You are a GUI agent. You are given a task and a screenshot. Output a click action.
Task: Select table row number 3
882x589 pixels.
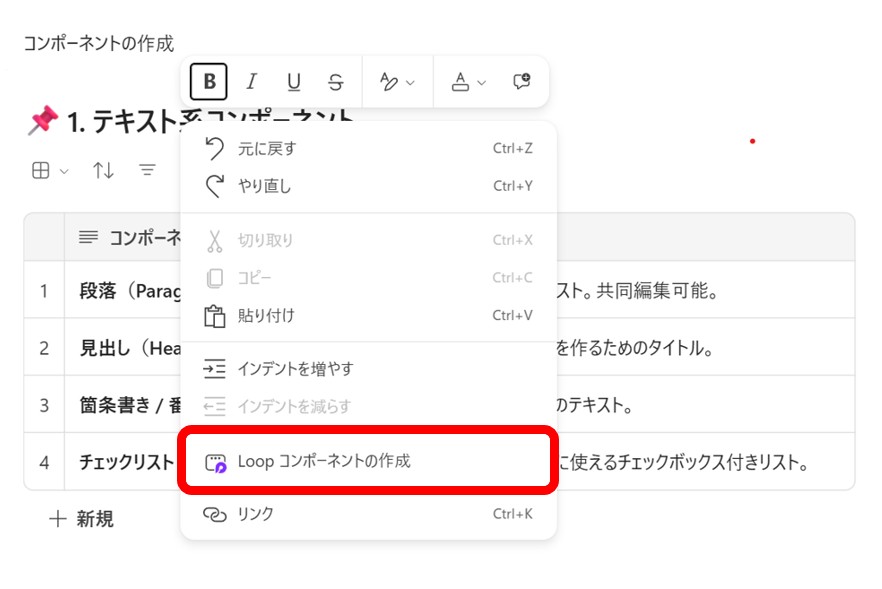(44, 406)
